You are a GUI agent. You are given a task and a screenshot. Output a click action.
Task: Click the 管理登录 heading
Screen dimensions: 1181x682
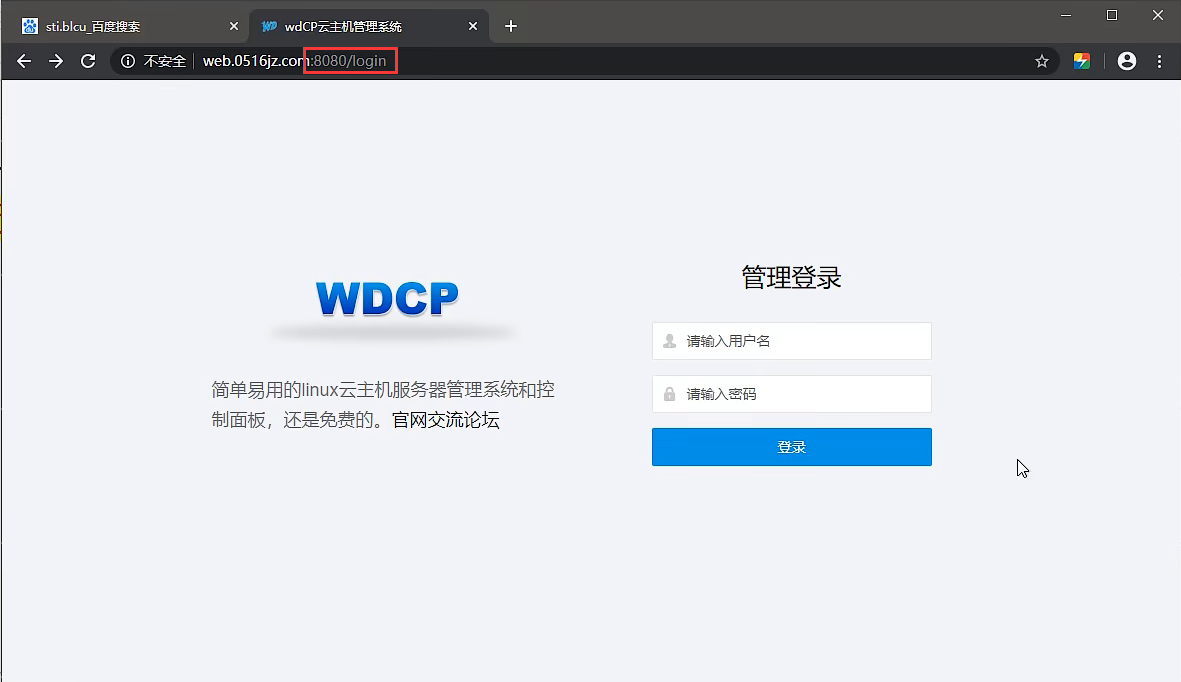click(x=791, y=277)
